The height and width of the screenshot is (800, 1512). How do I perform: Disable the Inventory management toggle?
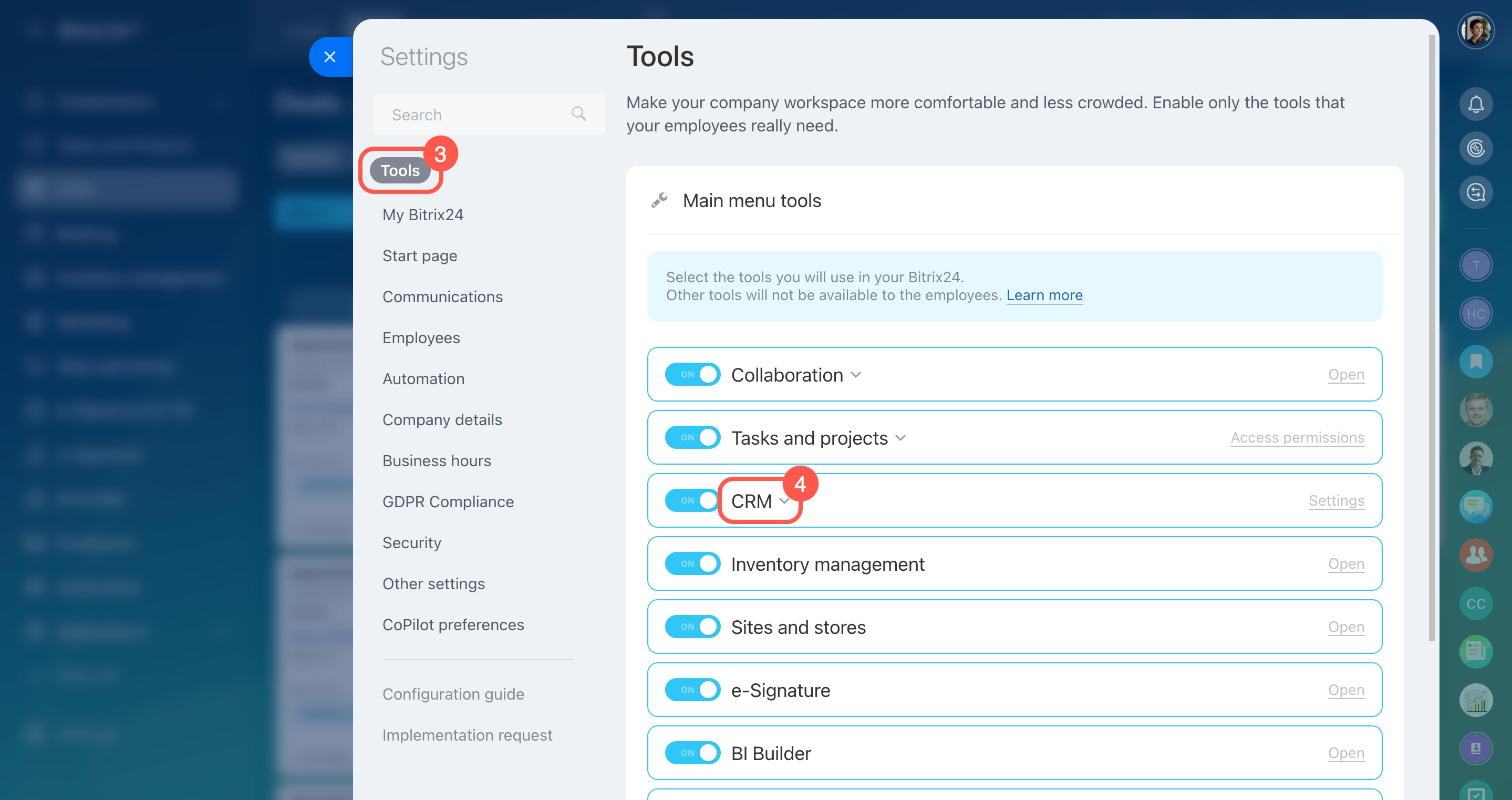click(692, 563)
